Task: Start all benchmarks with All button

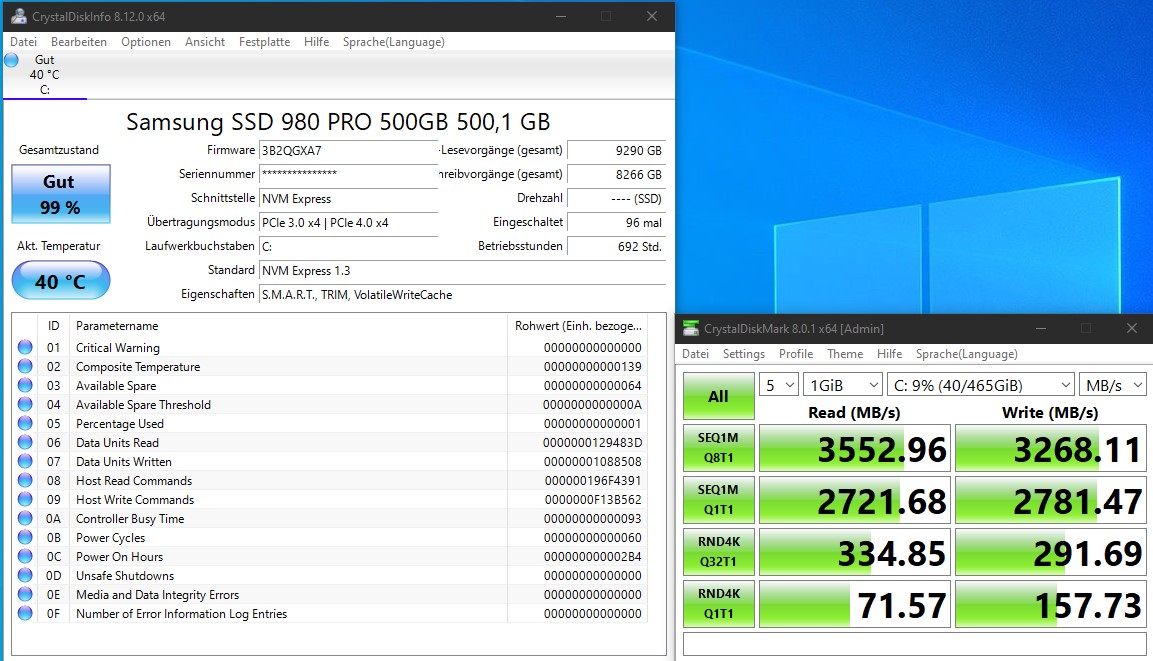Action: point(718,396)
